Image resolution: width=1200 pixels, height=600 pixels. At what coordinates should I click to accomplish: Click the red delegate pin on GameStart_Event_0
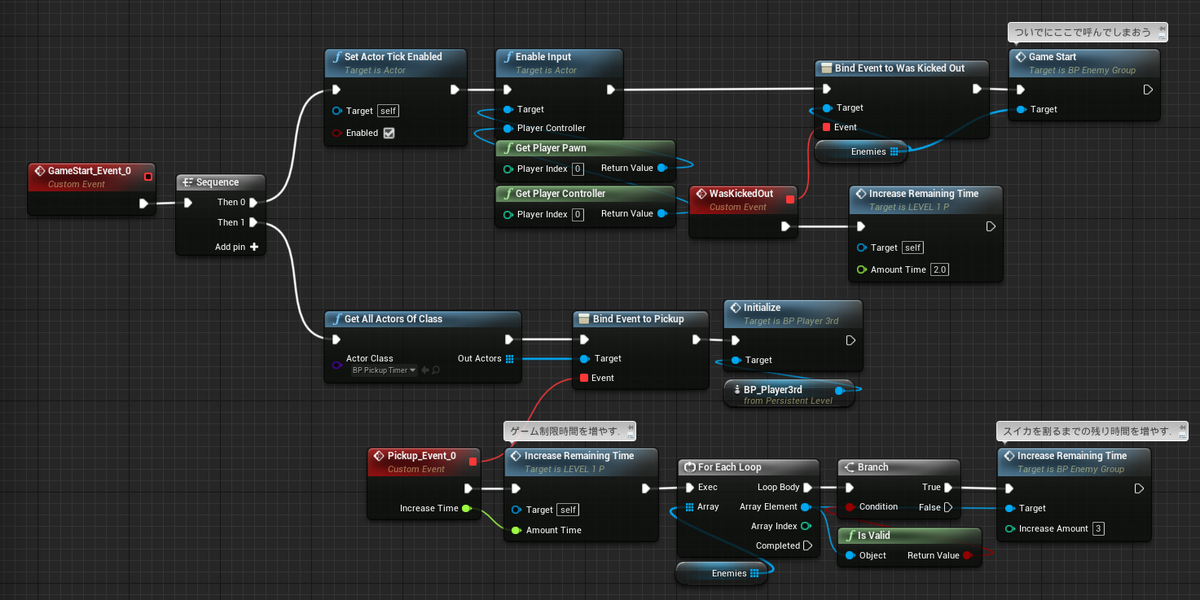(x=148, y=177)
